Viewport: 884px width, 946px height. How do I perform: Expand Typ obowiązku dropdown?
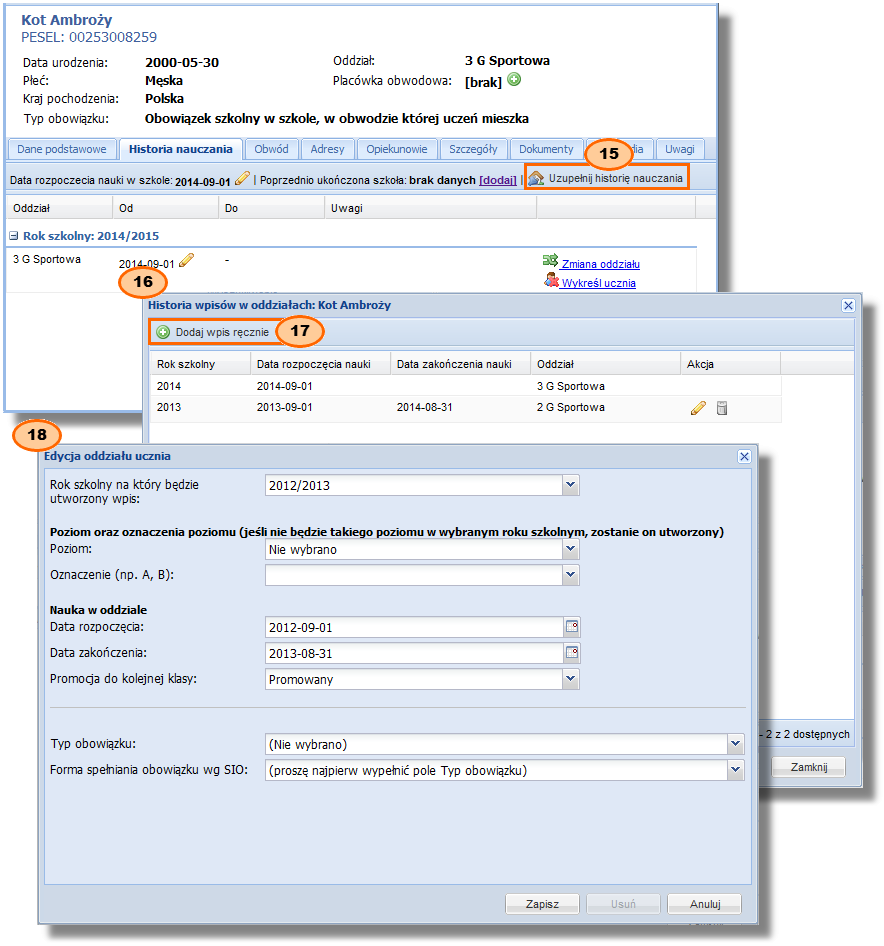click(x=736, y=743)
